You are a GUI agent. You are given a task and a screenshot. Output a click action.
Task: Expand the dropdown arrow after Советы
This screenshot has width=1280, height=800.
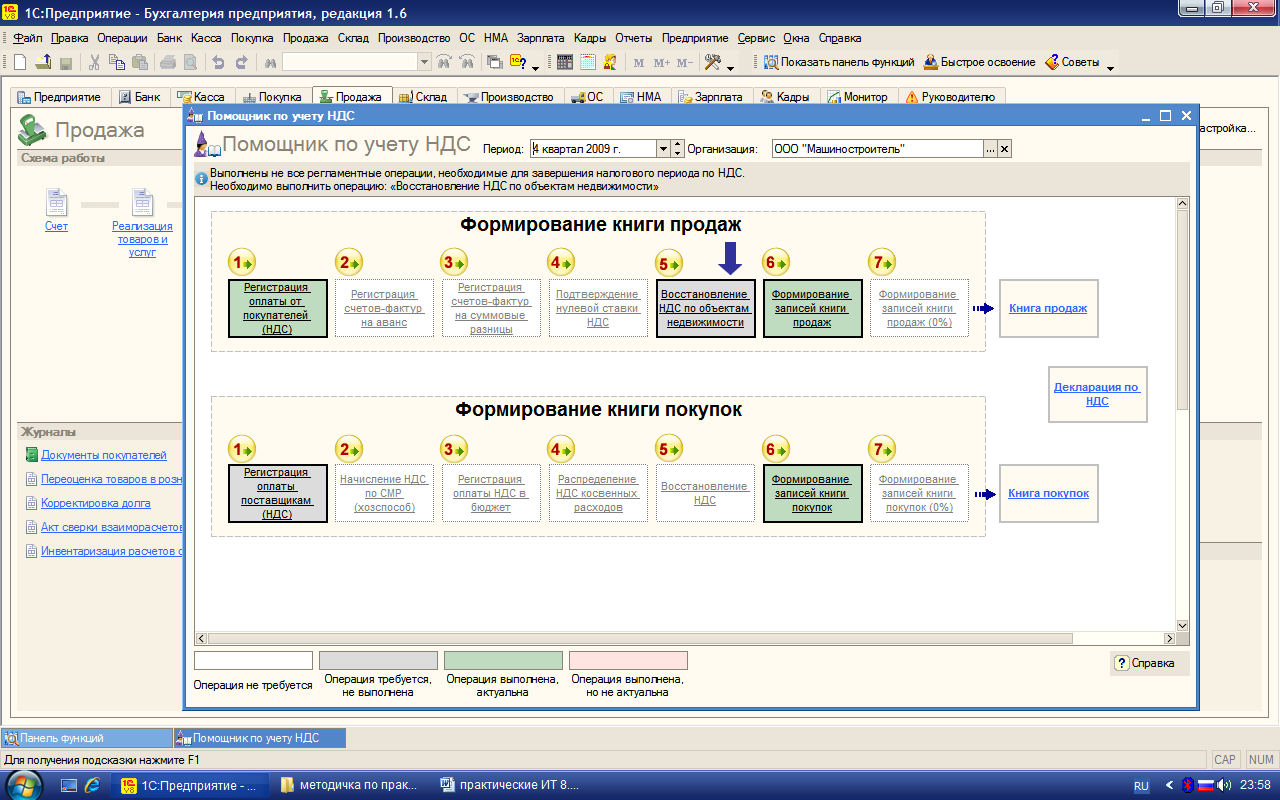1110,67
